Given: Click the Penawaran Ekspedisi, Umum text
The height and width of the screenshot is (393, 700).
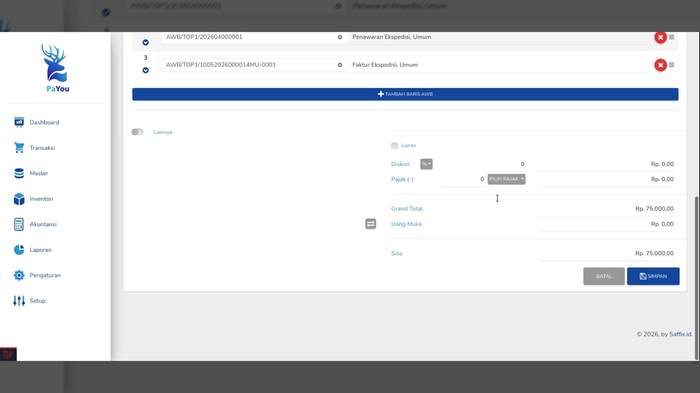Looking at the screenshot, I should click(392, 37).
